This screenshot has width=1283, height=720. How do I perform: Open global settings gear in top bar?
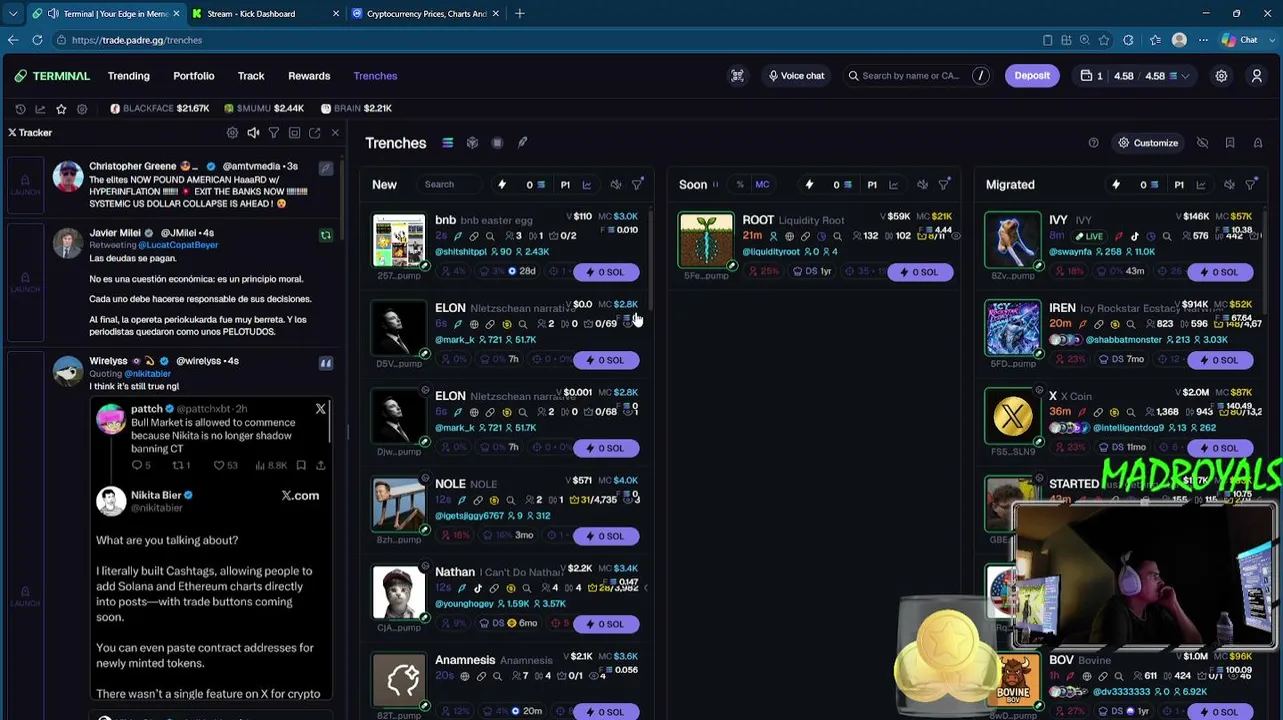[x=1221, y=76]
